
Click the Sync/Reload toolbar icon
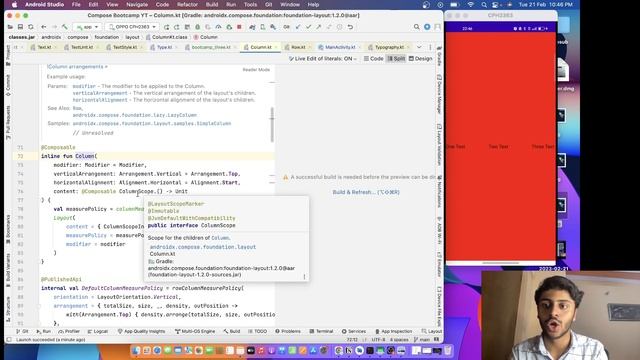tap(31, 27)
